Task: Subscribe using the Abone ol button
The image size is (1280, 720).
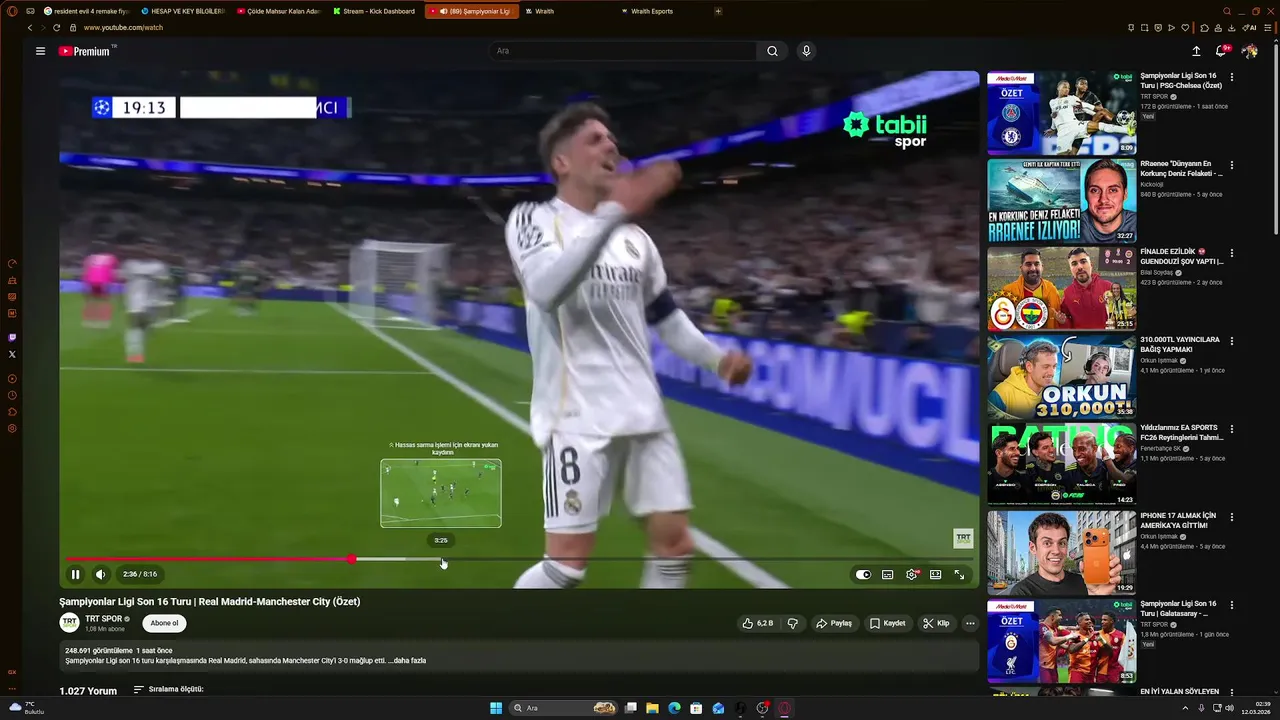Action: (164, 623)
